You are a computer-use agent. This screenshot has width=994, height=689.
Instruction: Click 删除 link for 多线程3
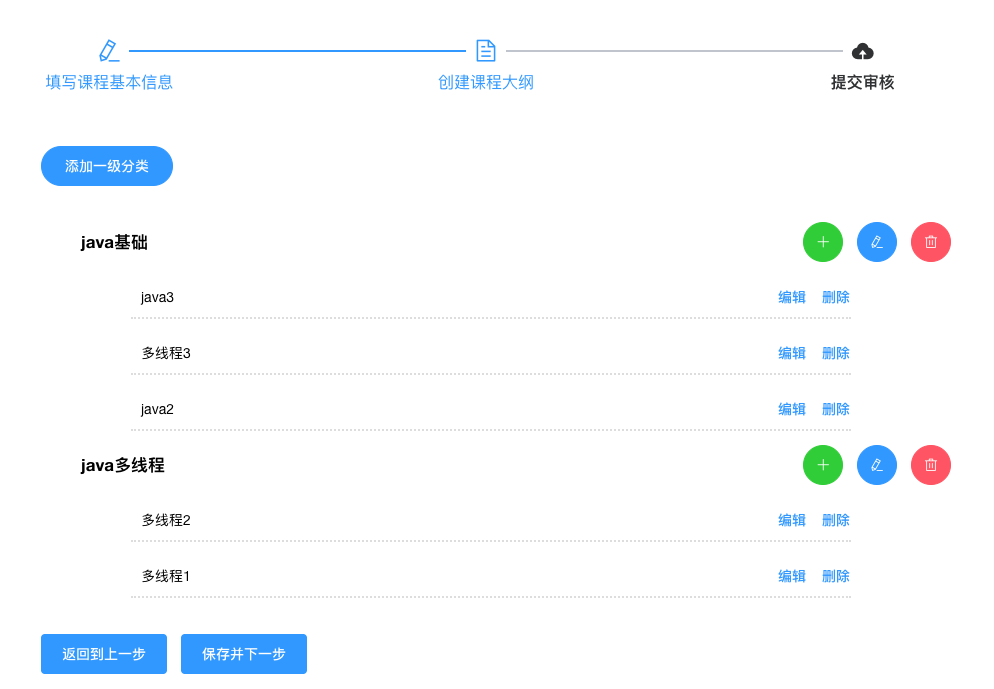click(x=835, y=353)
